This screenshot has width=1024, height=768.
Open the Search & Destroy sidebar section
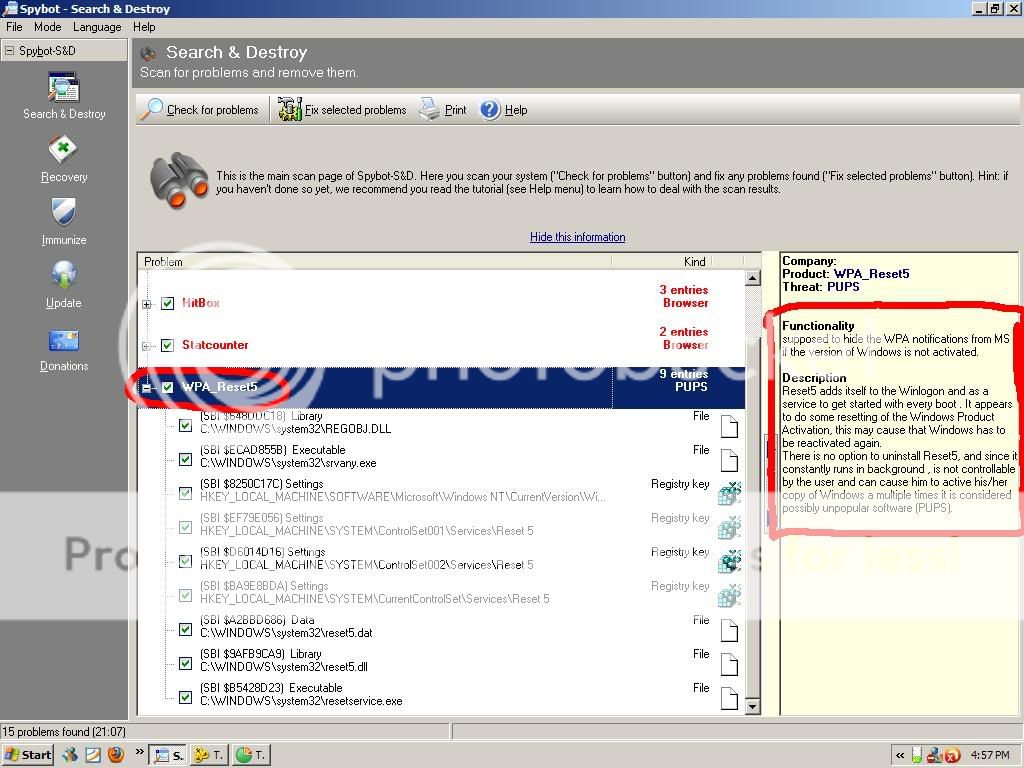(x=64, y=96)
